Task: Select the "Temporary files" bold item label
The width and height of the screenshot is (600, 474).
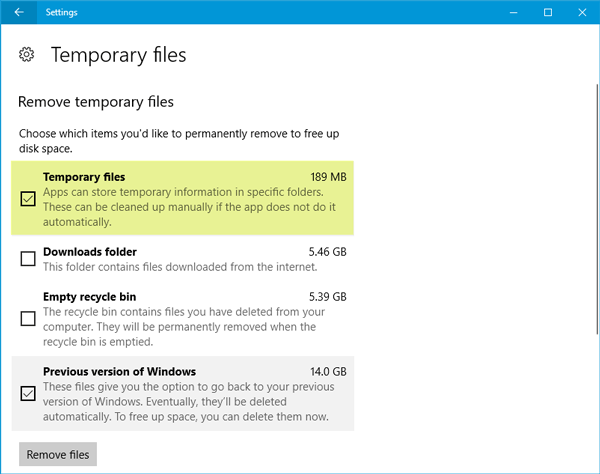Action: click(84, 177)
